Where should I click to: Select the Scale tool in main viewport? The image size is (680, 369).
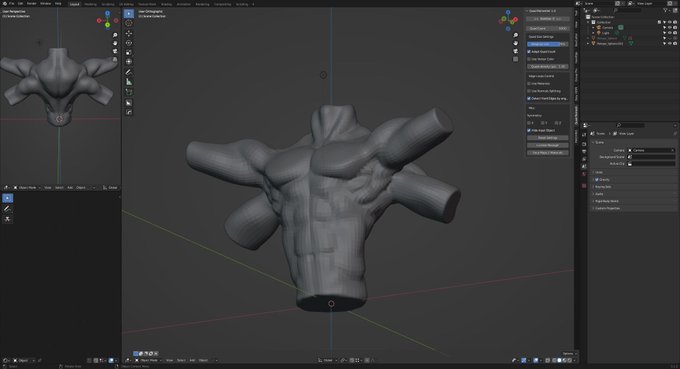[x=129, y=52]
